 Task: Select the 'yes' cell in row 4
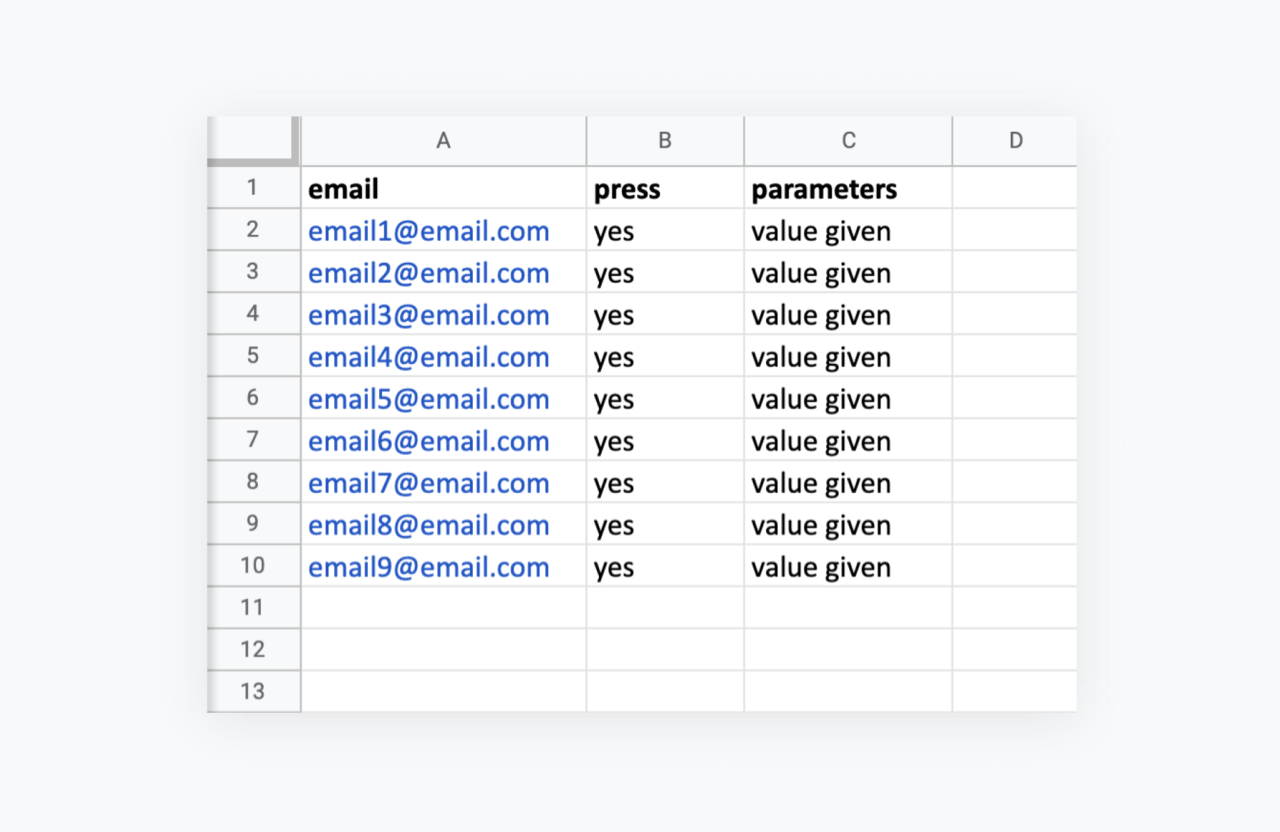pos(665,314)
